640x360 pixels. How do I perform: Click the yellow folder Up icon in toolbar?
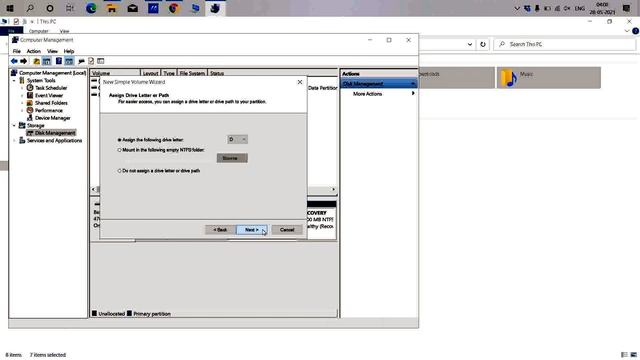click(36, 61)
